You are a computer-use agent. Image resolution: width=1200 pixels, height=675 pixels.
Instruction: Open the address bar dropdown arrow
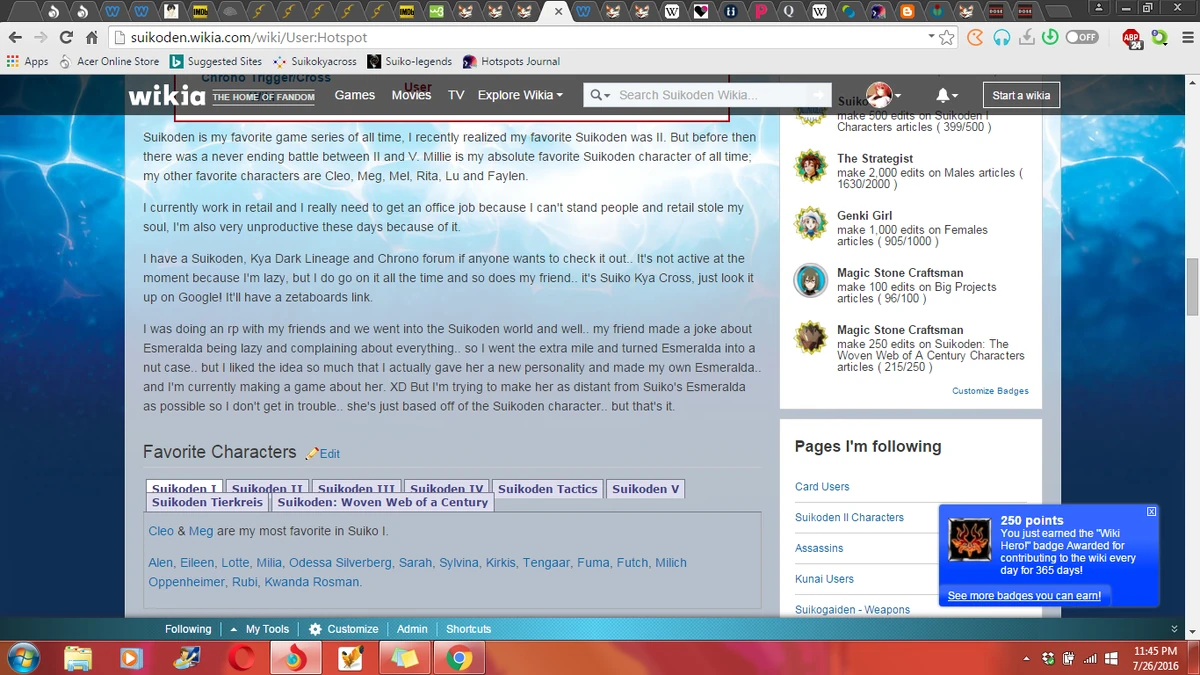click(931, 37)
